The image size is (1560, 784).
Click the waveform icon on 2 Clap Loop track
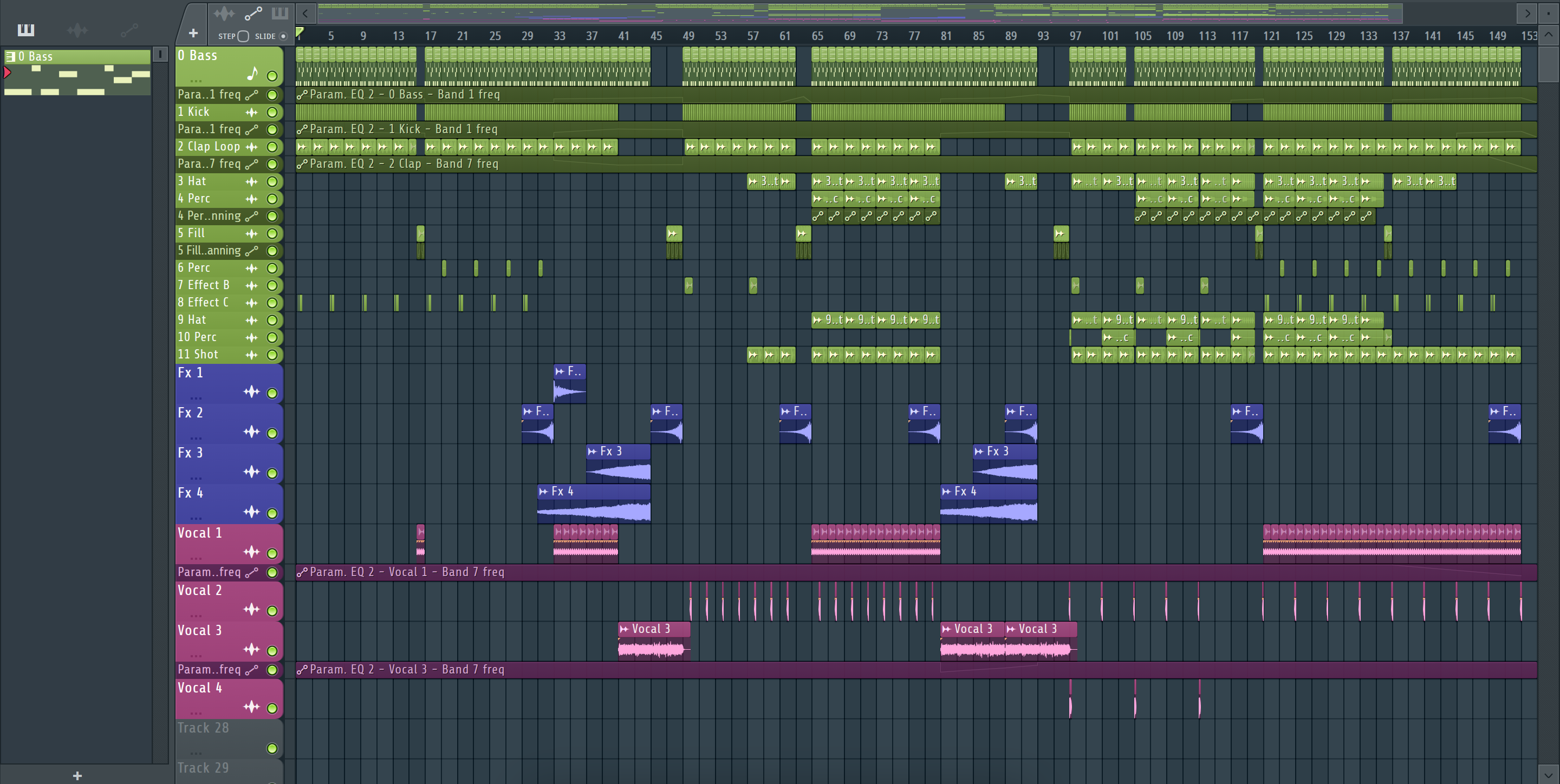pos(251,147)
